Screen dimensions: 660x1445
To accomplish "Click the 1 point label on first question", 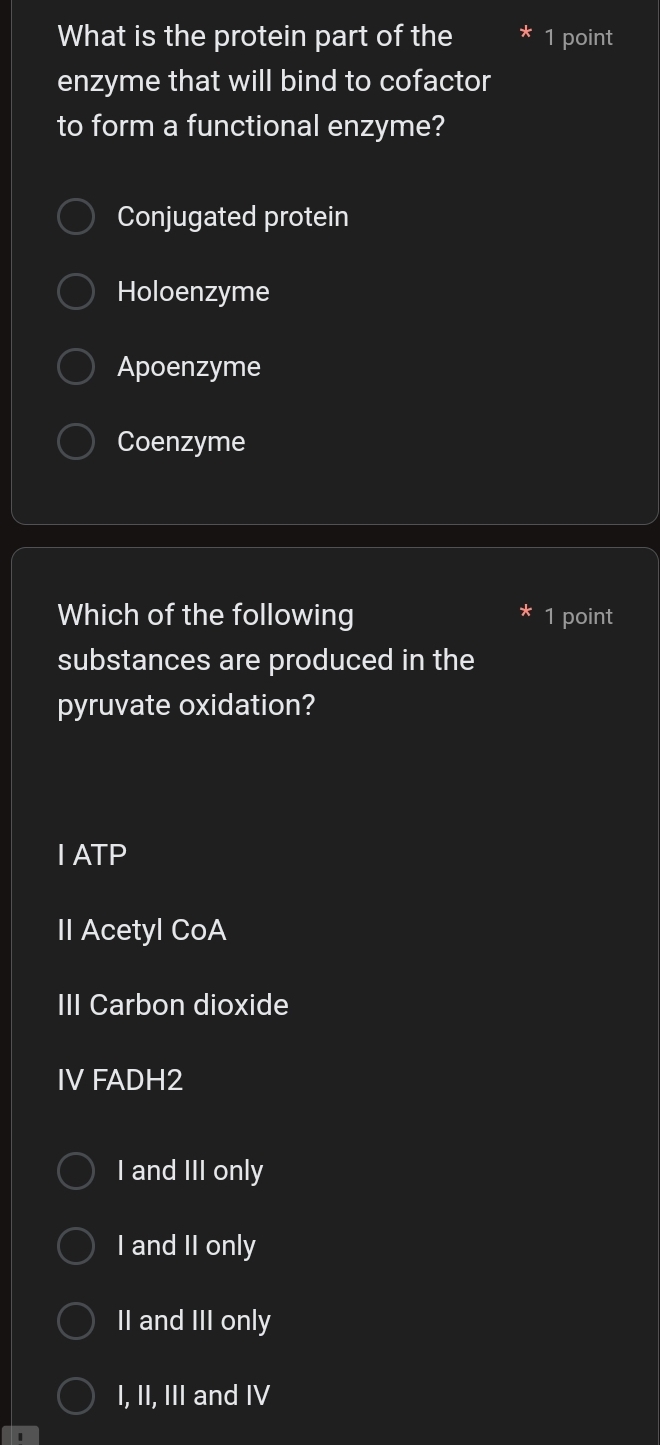I will coord(578,37).
